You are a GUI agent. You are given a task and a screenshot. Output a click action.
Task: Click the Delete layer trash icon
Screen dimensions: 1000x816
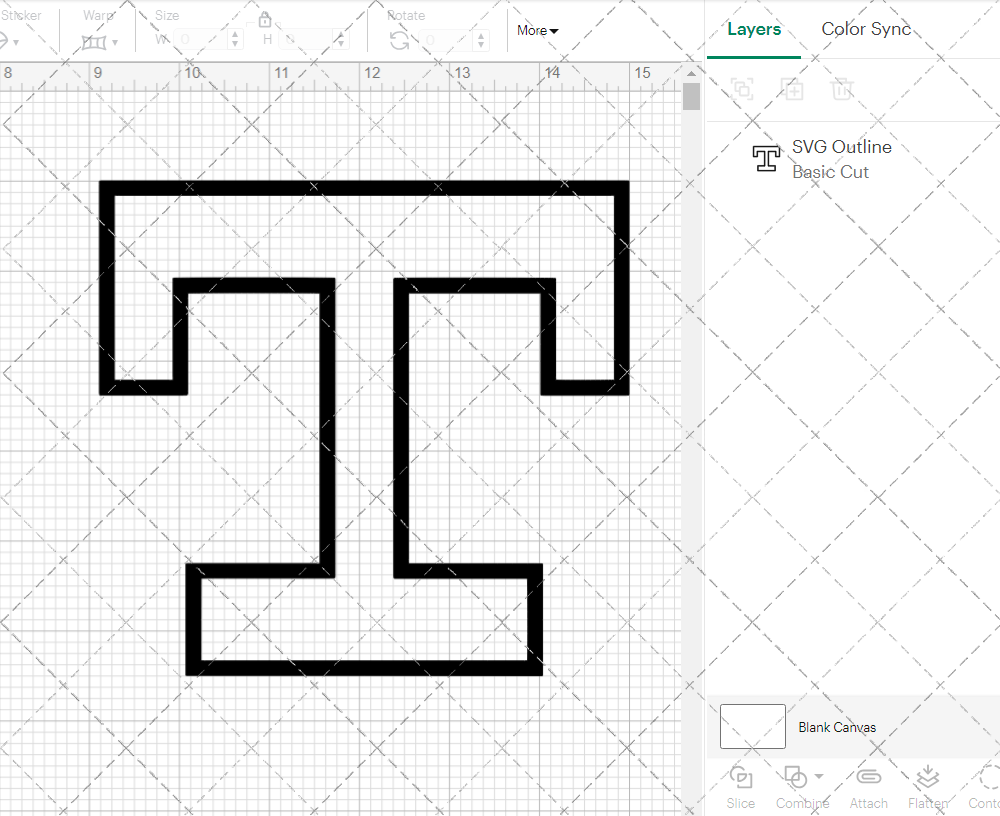pos(842,89)
